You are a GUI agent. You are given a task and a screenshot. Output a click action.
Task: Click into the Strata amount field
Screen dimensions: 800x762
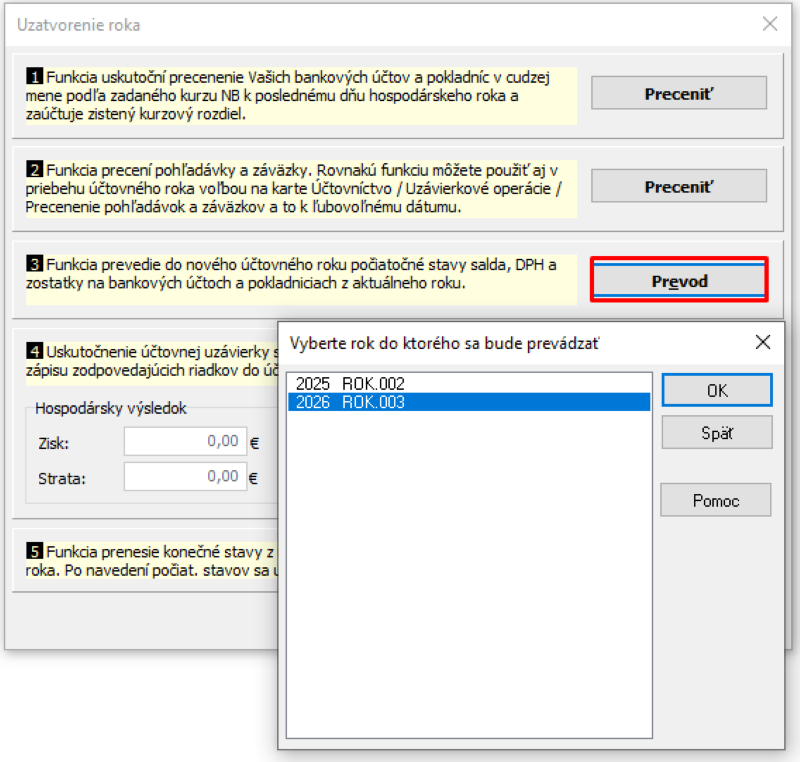(185, 477)
